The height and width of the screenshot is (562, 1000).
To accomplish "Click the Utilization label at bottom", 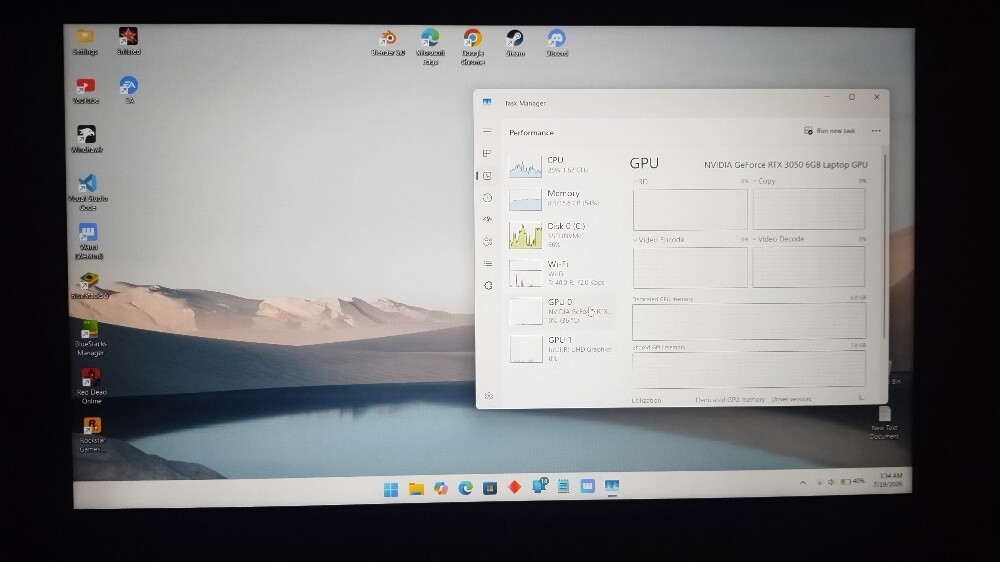I will [x=646, y=401].
